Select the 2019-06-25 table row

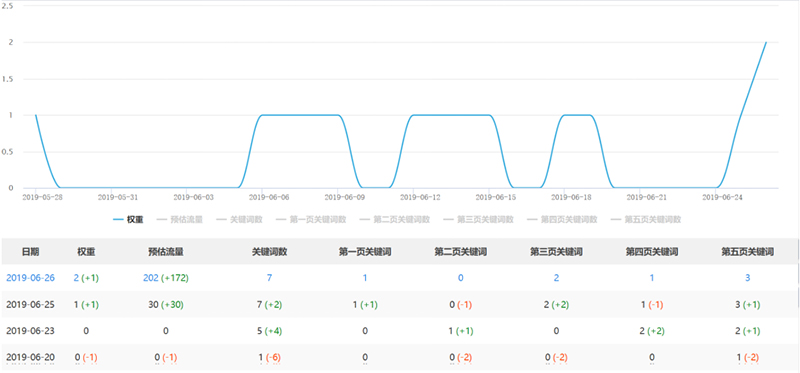pyautogui.click(x=399, y=305)
